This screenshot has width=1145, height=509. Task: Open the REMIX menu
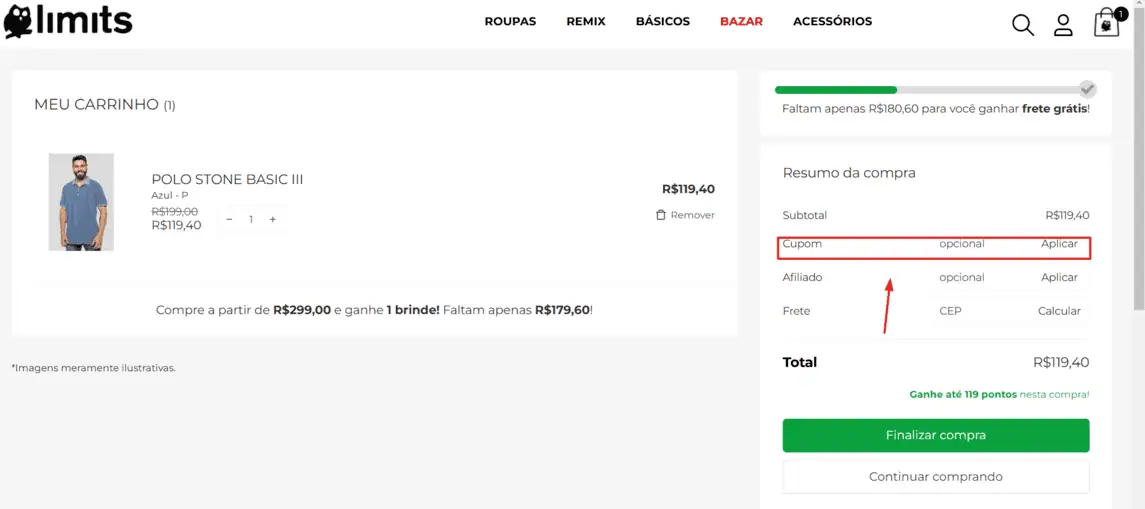coord(585,21)
